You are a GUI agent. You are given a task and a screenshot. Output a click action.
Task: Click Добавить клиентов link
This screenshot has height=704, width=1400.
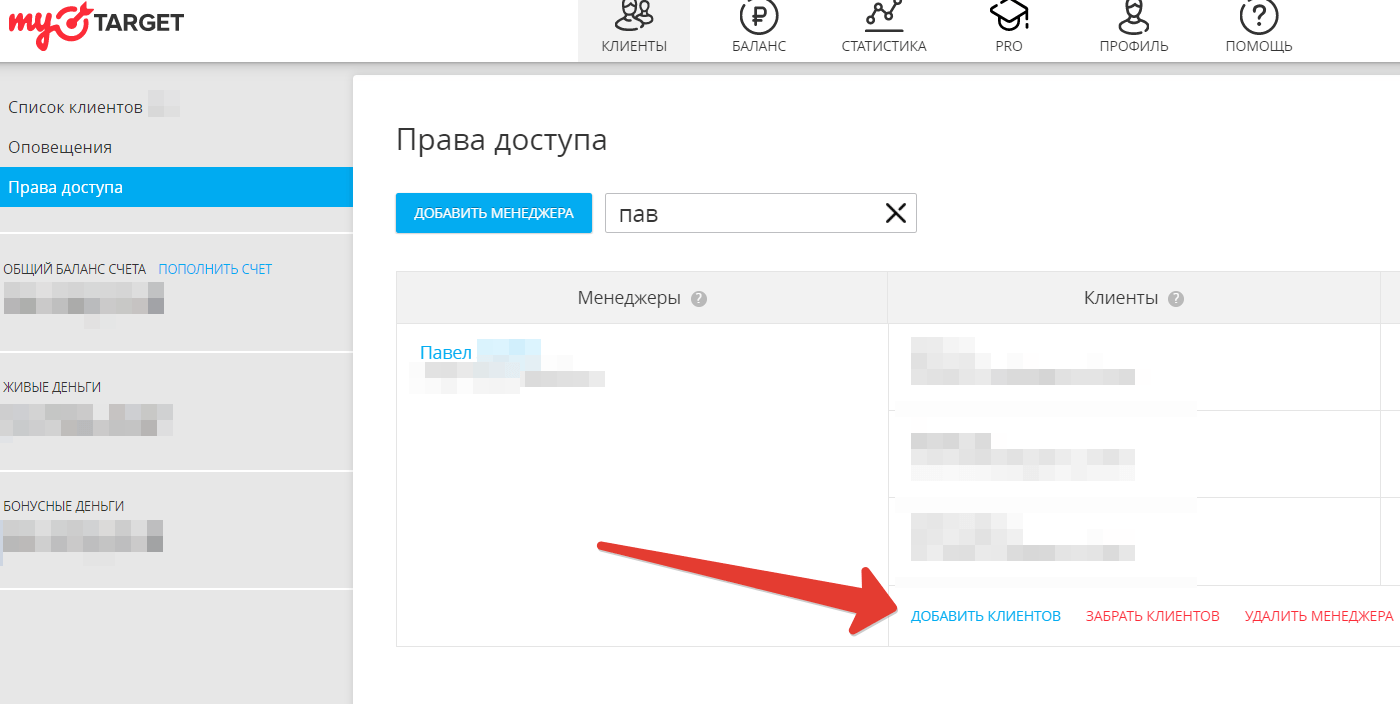pos(986,616)
